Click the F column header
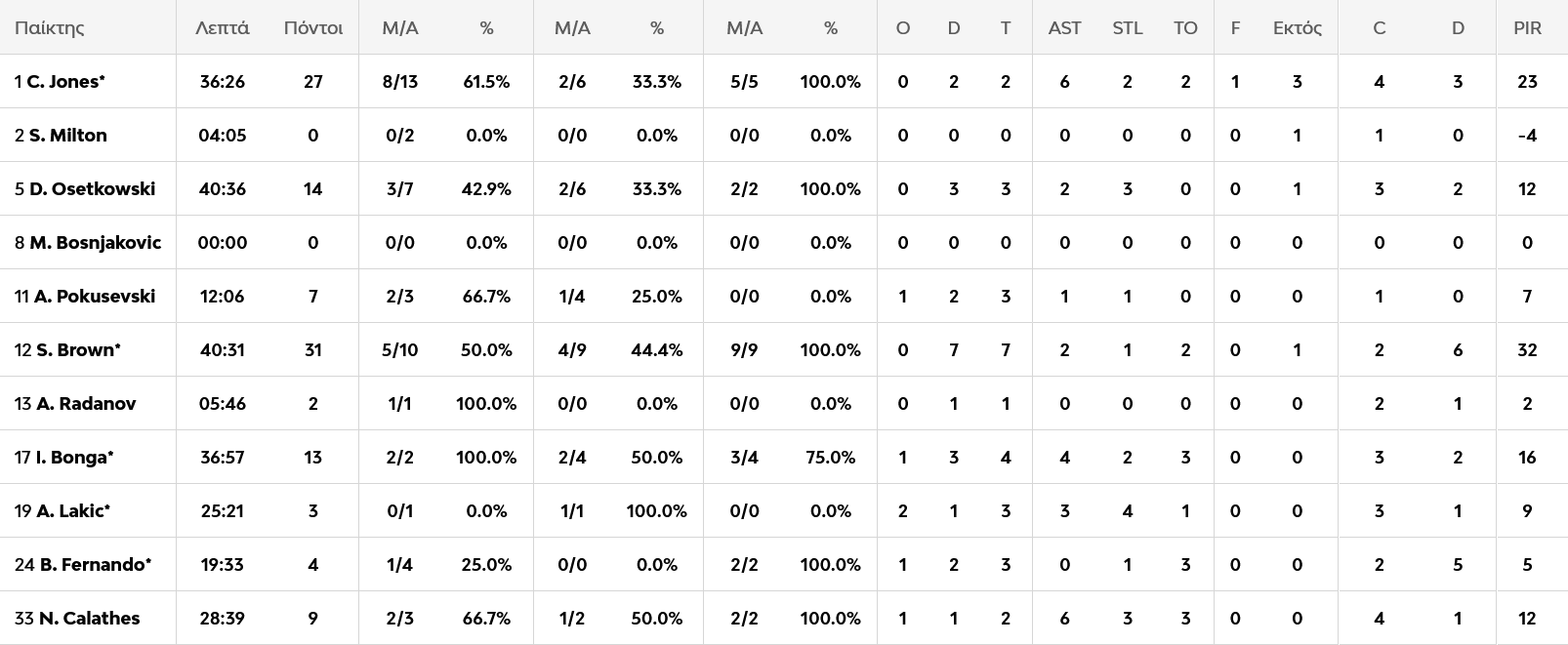The width and height of the screenshot is (1568, 645). (1235, 28)
